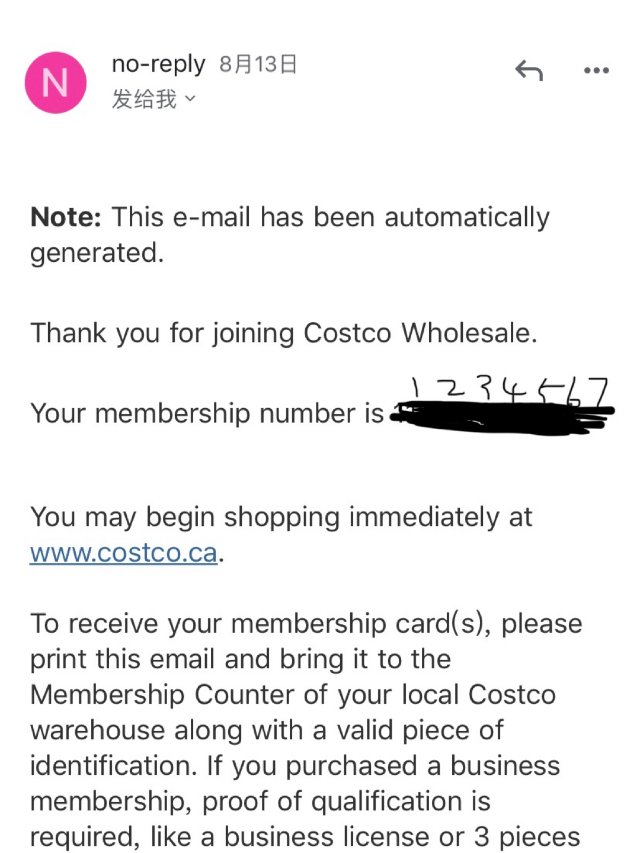Tap "You may begin shopping immediately at" text
This screenshot has width=640, height=853.
[x=281, y=517]
